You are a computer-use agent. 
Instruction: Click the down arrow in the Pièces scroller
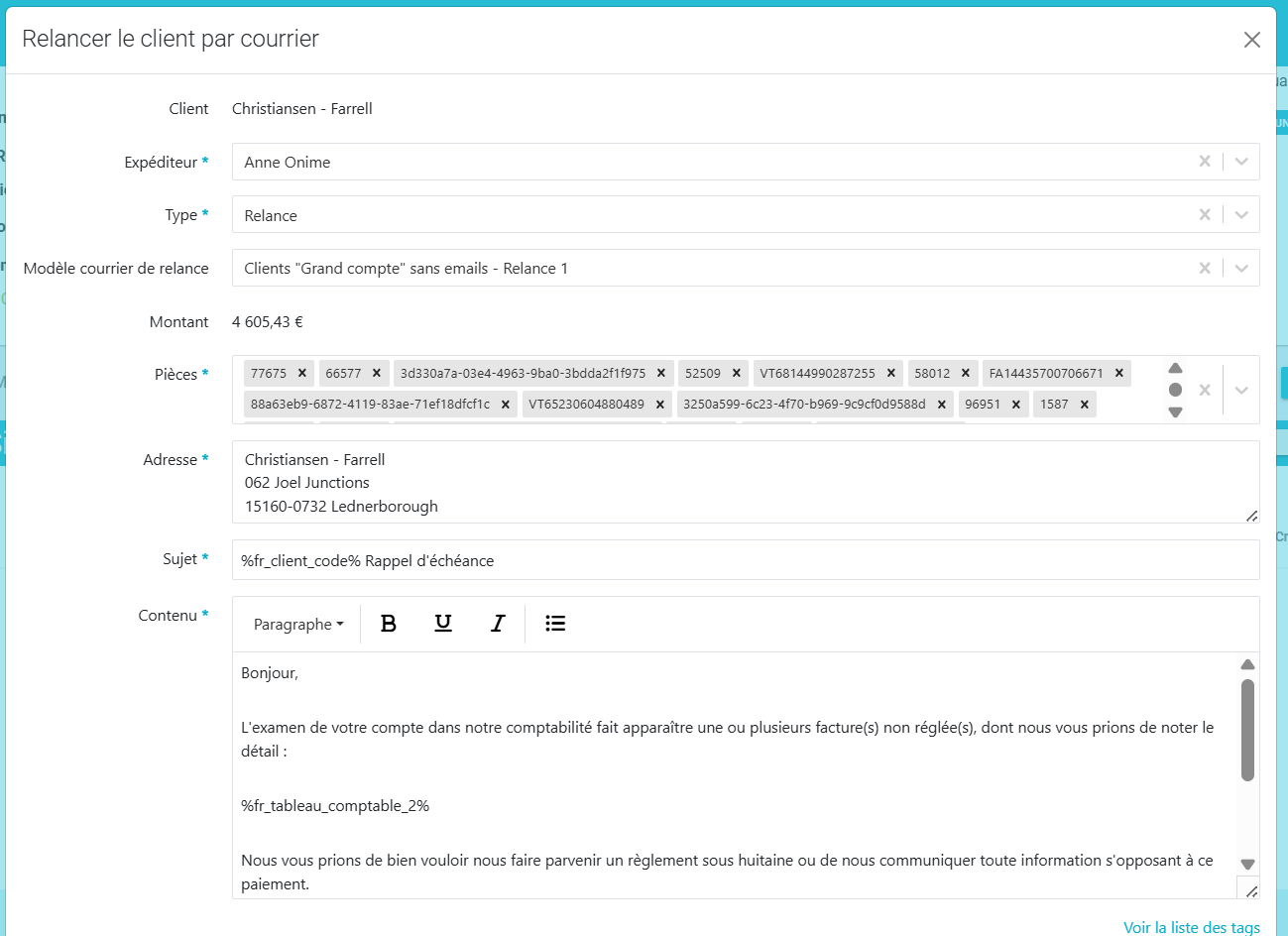(x=1175, y=411)
